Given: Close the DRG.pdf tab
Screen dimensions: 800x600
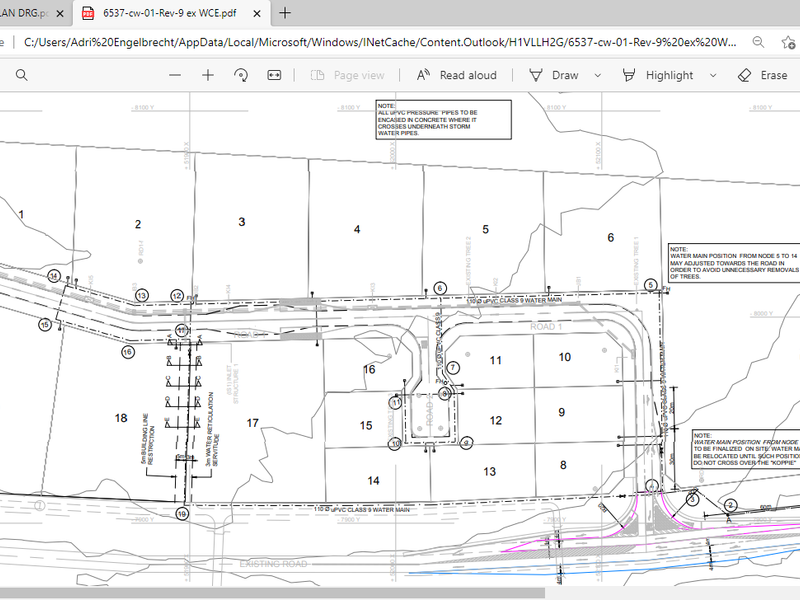Looking at the screenshot, I should pyautogui.click(x=58, y=13).
